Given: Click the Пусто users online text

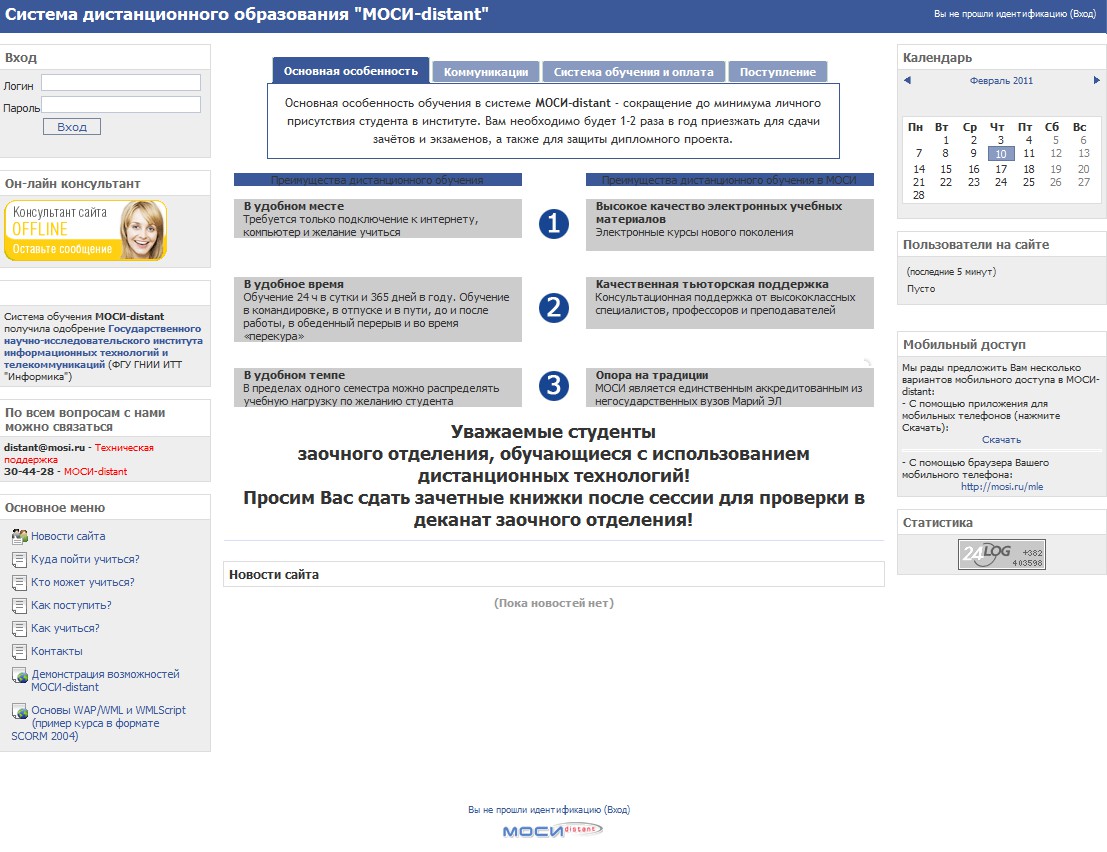Looking at the screenshot, I should coord(921,289).
